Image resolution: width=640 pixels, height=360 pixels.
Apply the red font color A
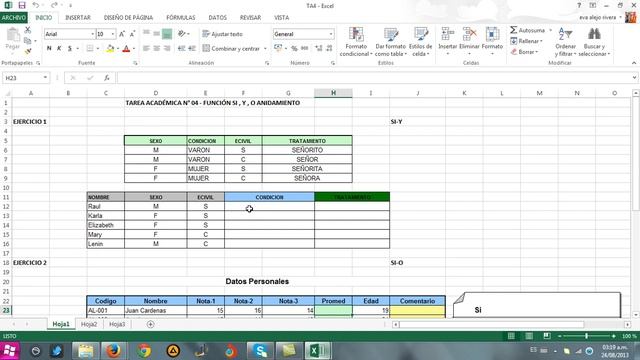point(127,49)
